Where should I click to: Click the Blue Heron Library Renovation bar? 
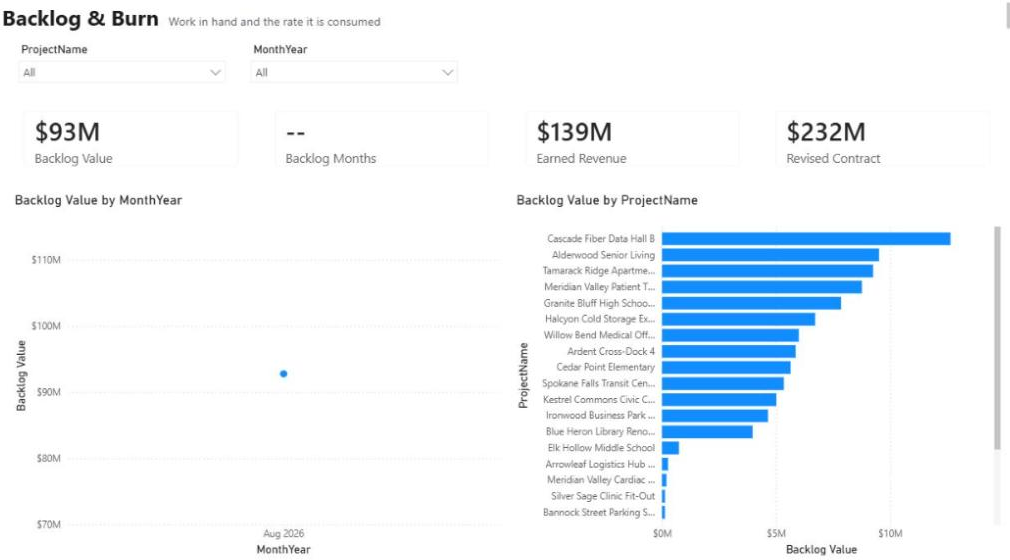tap(707, 432)
